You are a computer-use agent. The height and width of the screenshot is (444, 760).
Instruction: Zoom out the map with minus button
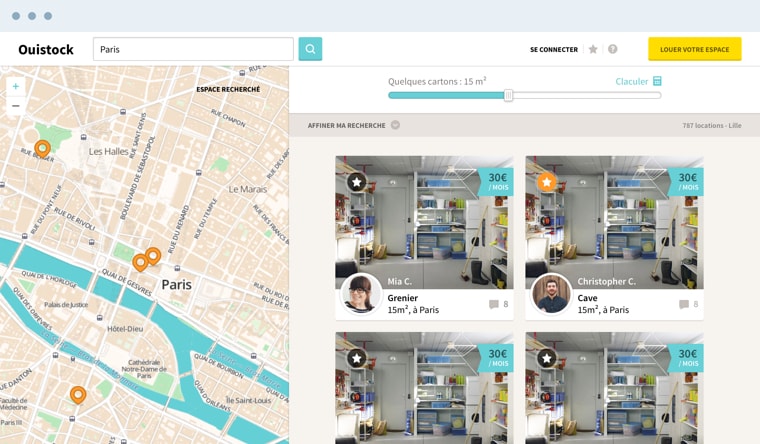pos(16,106)
